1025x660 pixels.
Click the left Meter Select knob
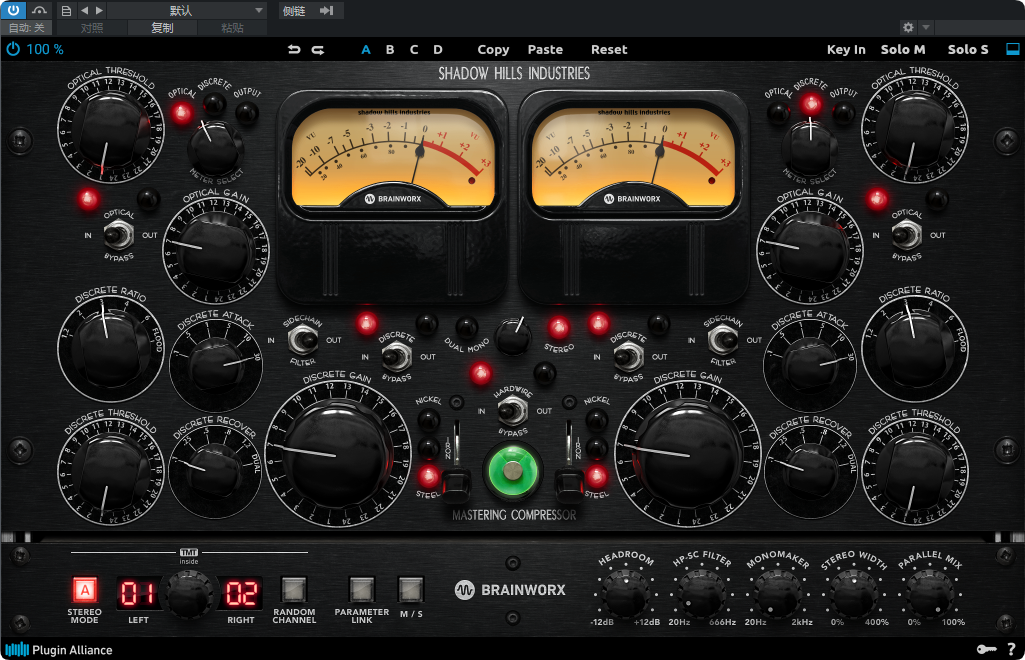click(x=216, y=146)
